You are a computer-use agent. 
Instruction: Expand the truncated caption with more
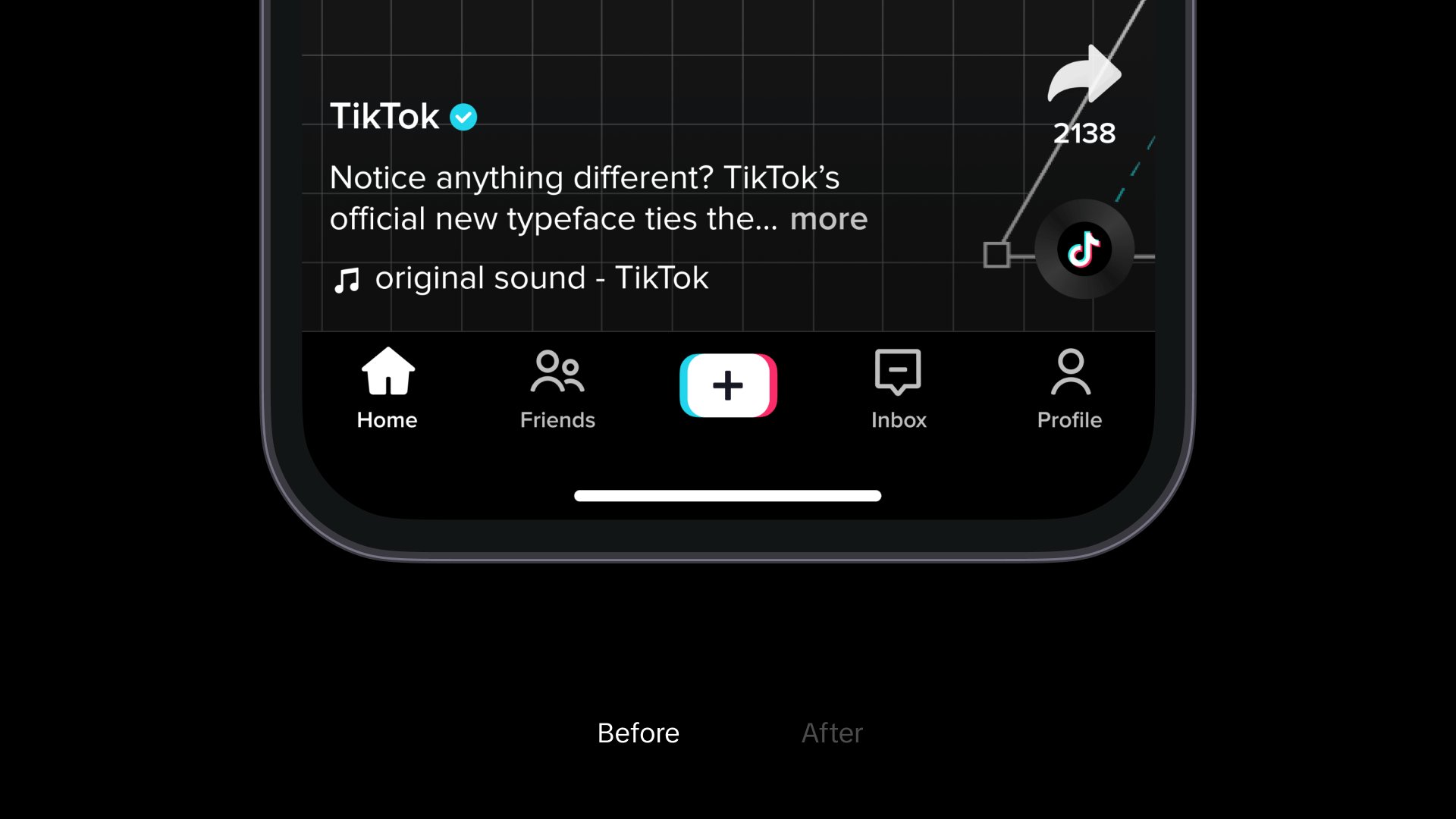click(829, 218)
